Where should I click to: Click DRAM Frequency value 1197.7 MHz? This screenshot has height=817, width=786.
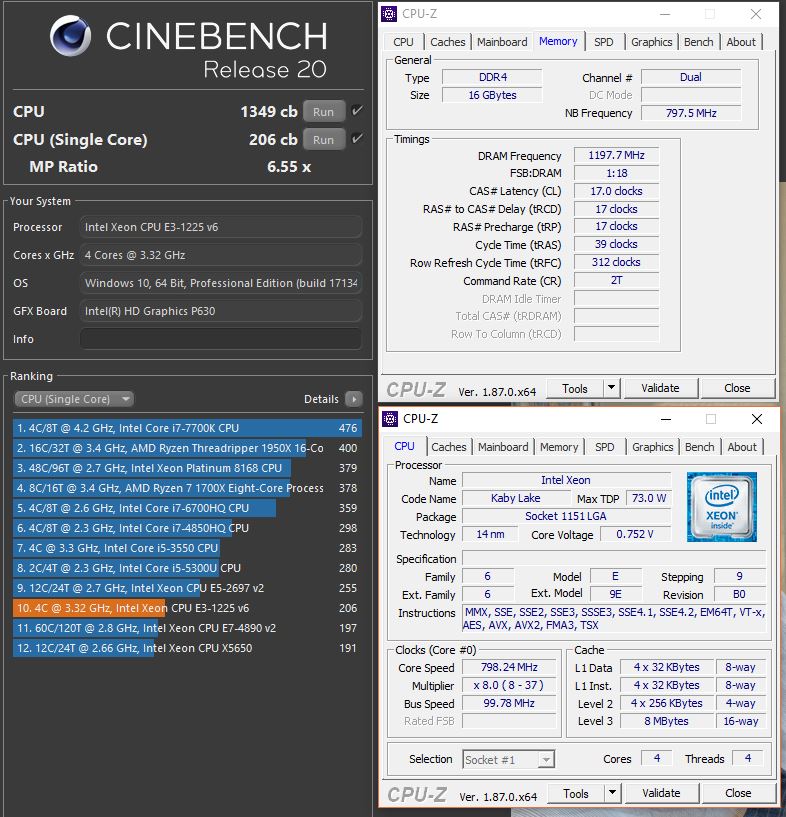click(616, 155)
